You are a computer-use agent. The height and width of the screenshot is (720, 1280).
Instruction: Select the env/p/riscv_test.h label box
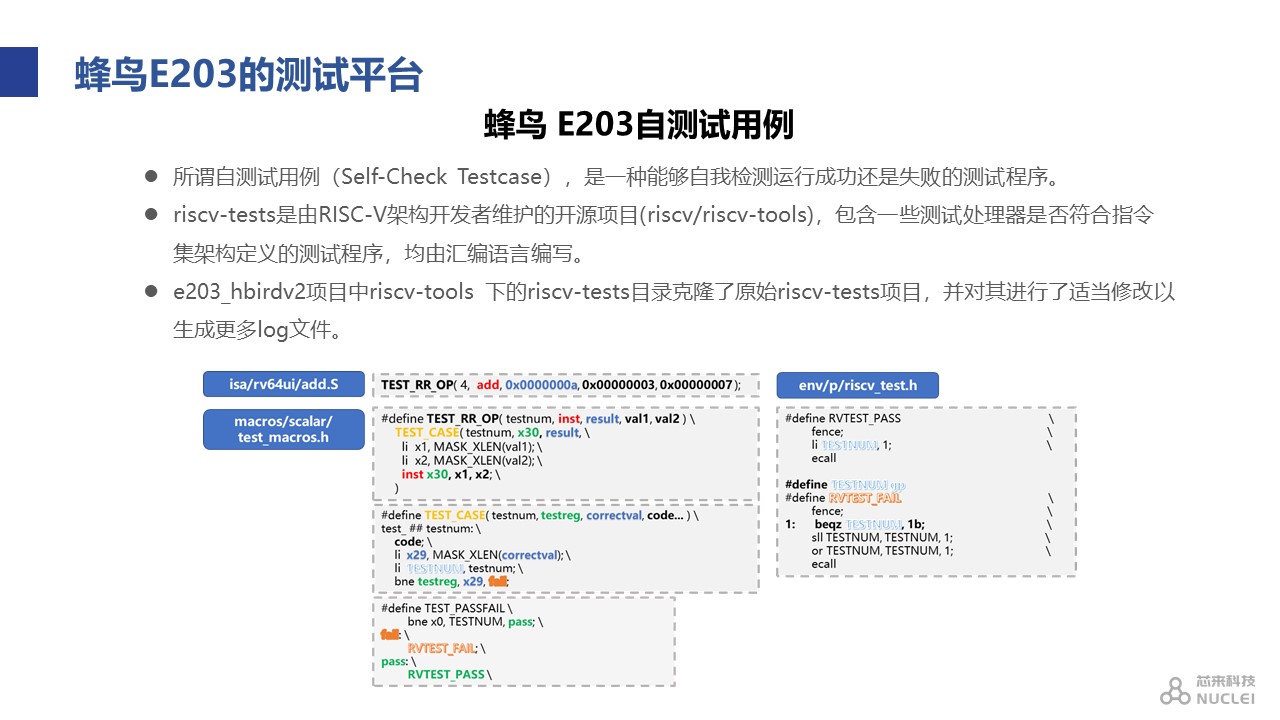tap(857, 385)
